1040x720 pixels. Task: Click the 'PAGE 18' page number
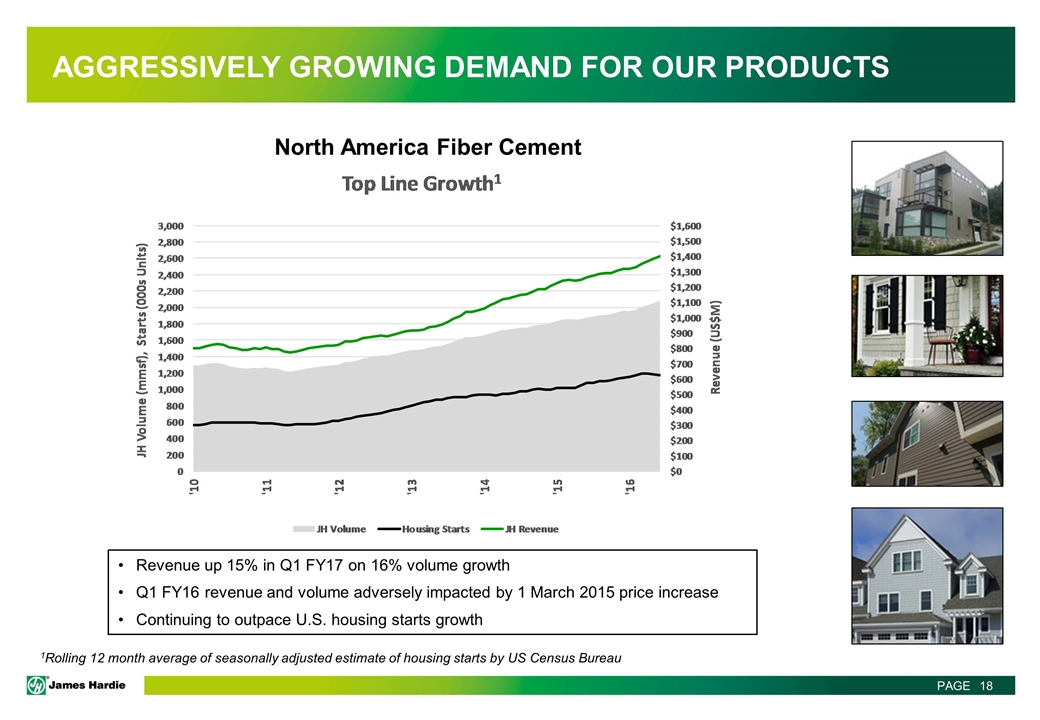(965, 686)
